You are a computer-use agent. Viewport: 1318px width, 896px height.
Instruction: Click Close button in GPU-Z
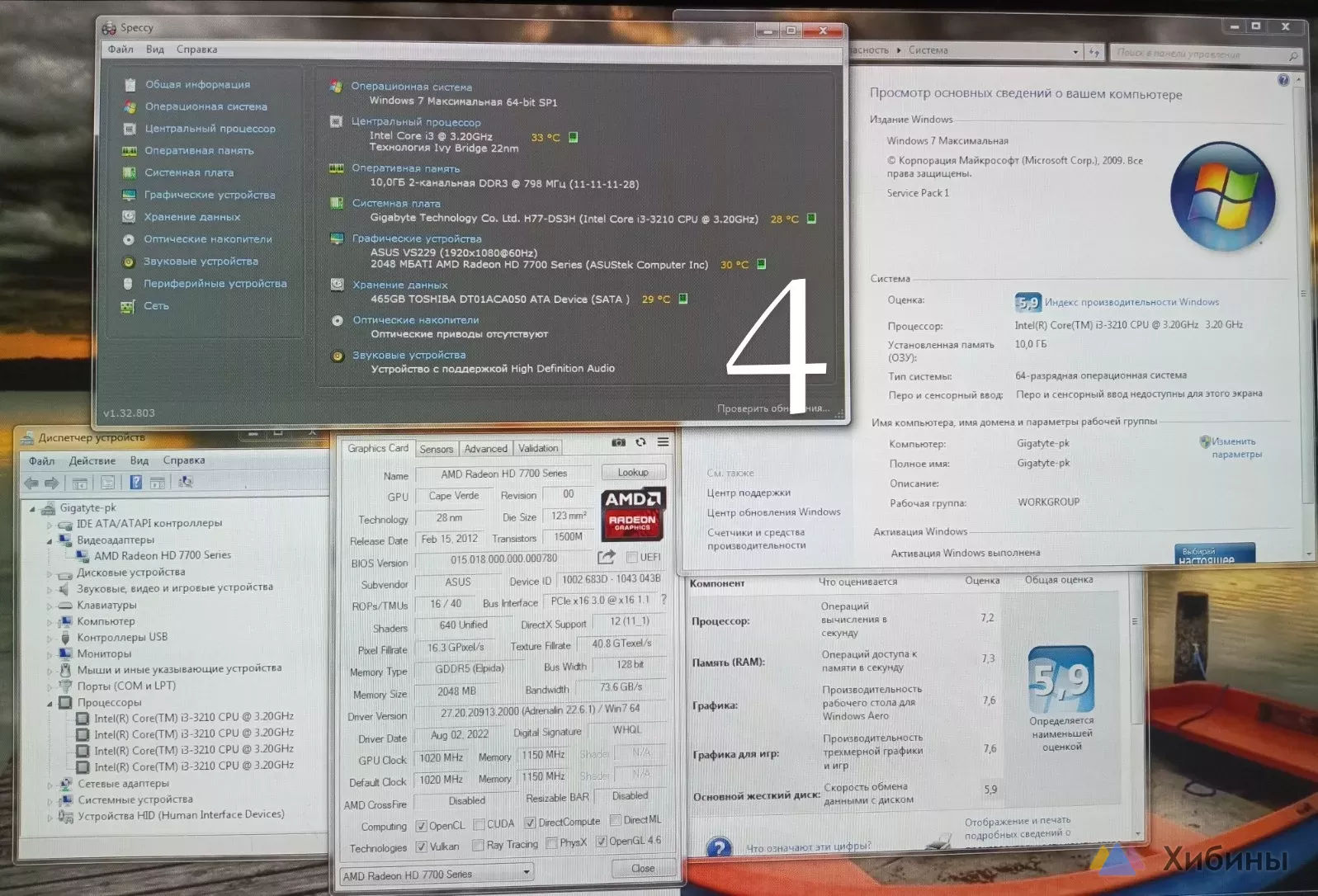coord(643,868)
